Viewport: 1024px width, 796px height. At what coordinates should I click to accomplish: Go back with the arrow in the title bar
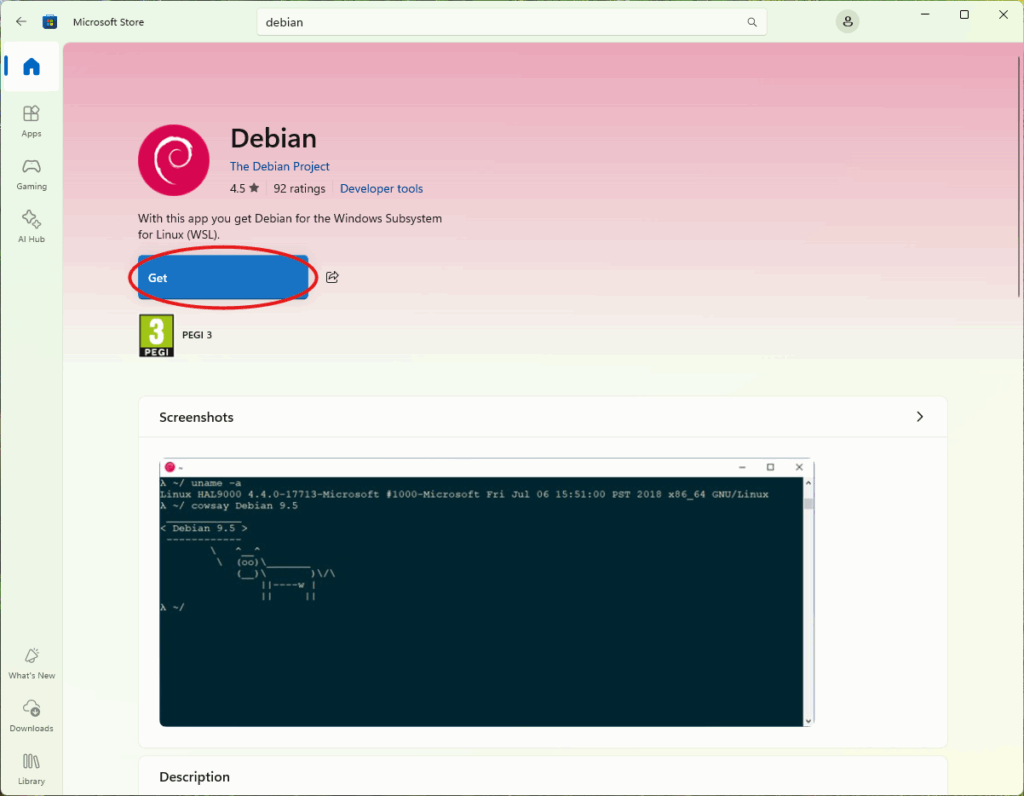(21, 22)
